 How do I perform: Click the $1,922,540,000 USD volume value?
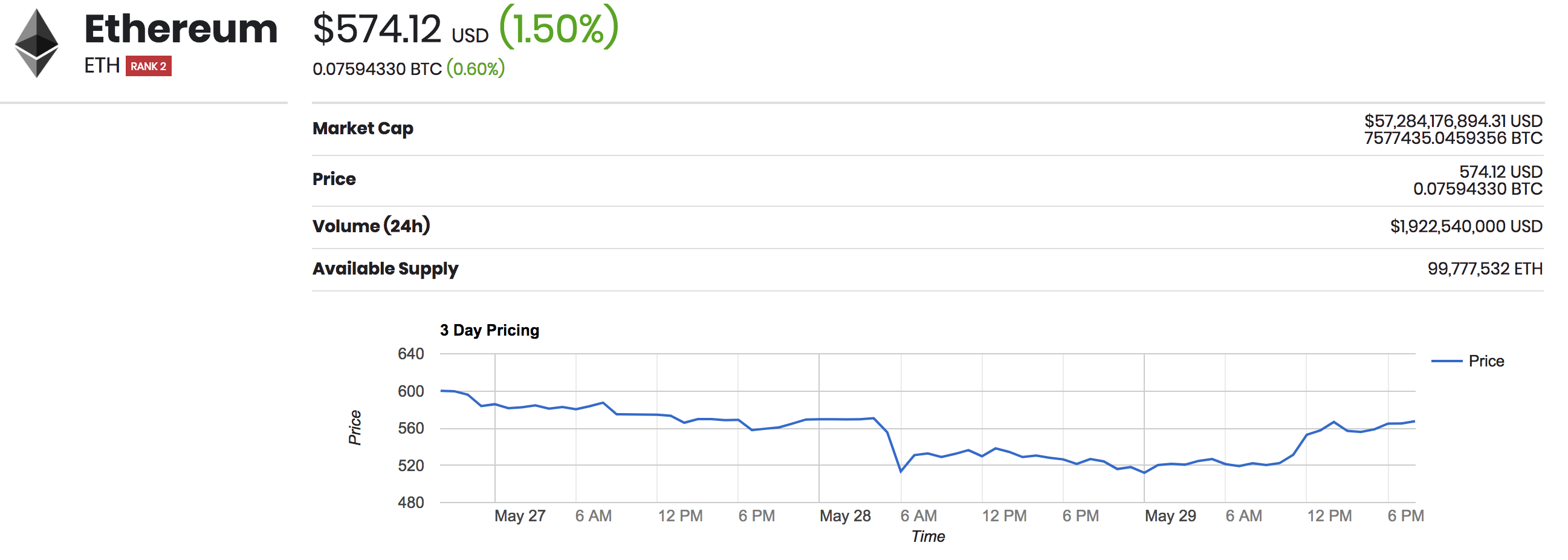pos(1466,226)
